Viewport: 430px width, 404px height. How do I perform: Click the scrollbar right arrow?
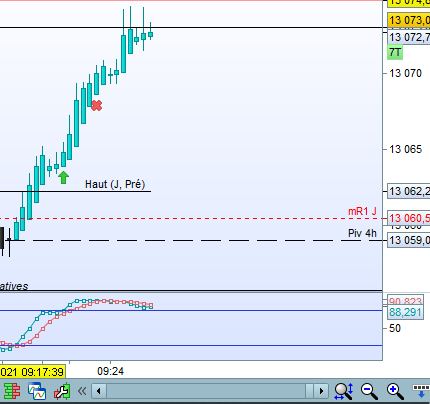(x=321, y=391)
